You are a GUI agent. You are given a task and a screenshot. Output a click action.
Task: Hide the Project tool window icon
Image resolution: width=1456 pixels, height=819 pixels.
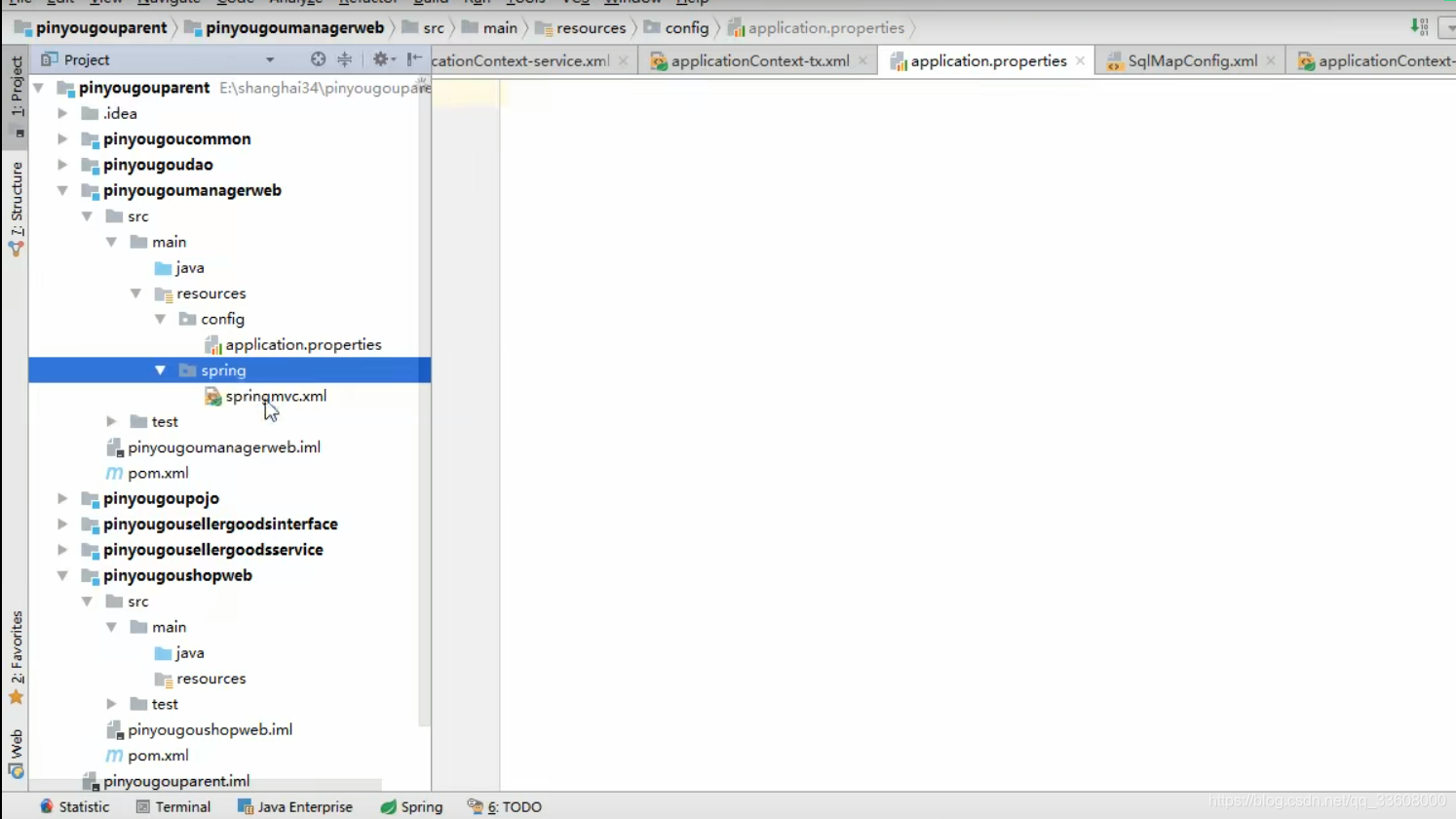[x=414, y=59]
